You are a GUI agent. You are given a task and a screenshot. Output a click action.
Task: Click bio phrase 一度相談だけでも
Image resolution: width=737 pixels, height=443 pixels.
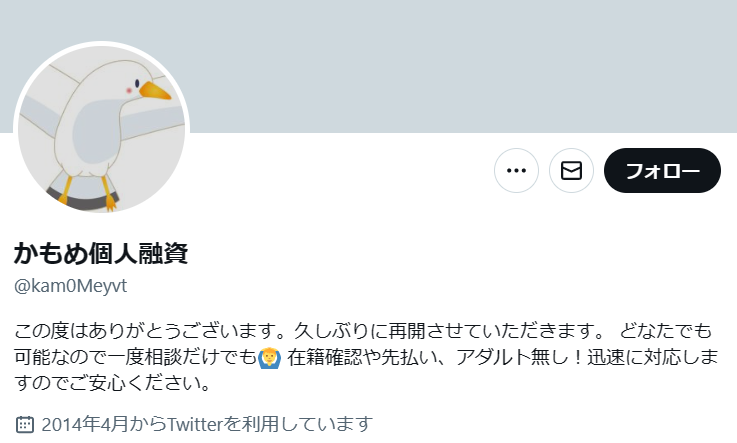pyautogui.click(x=182, y=358)
